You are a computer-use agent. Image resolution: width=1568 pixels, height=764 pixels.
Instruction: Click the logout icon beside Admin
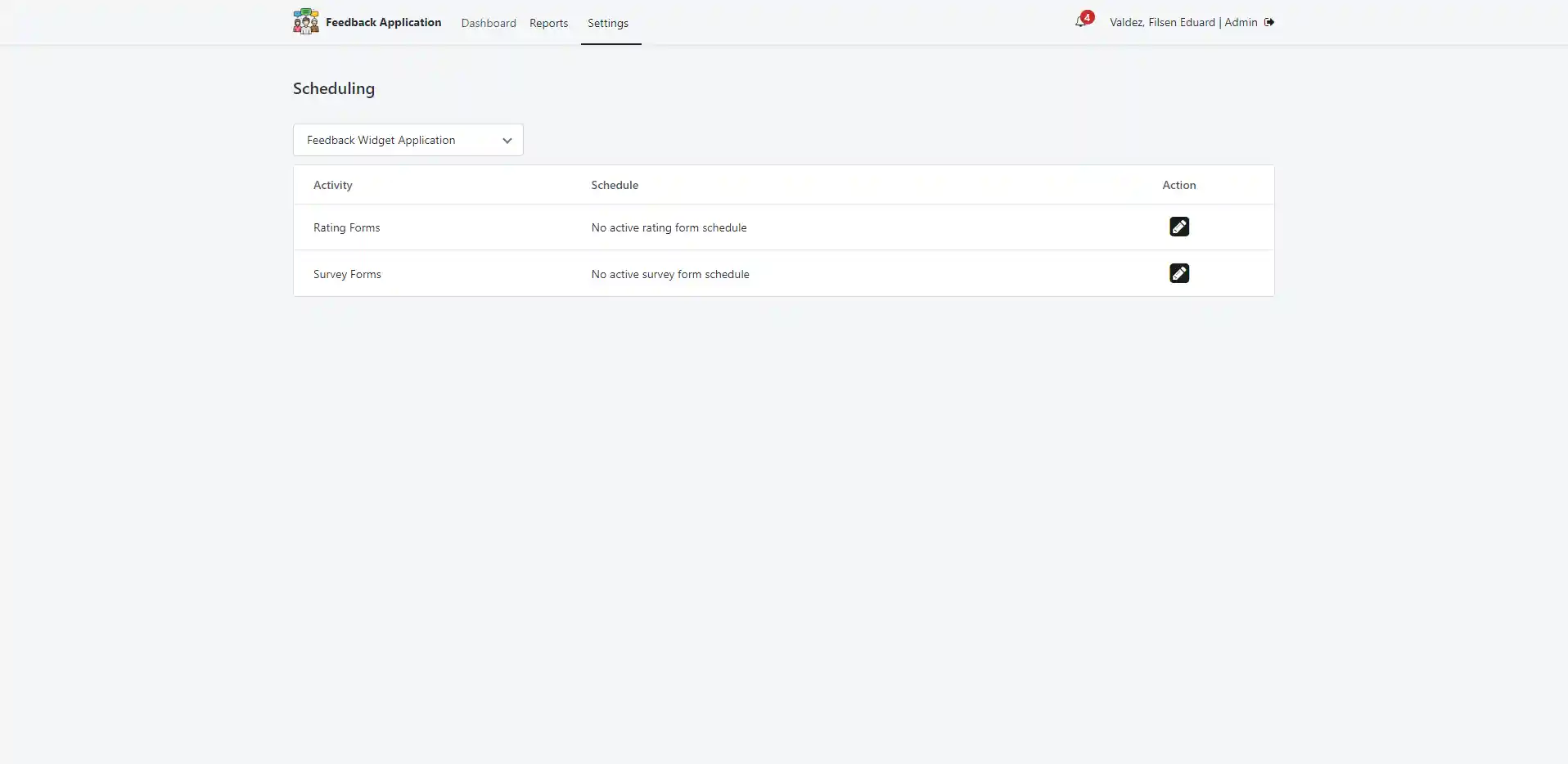[1269, 22]
